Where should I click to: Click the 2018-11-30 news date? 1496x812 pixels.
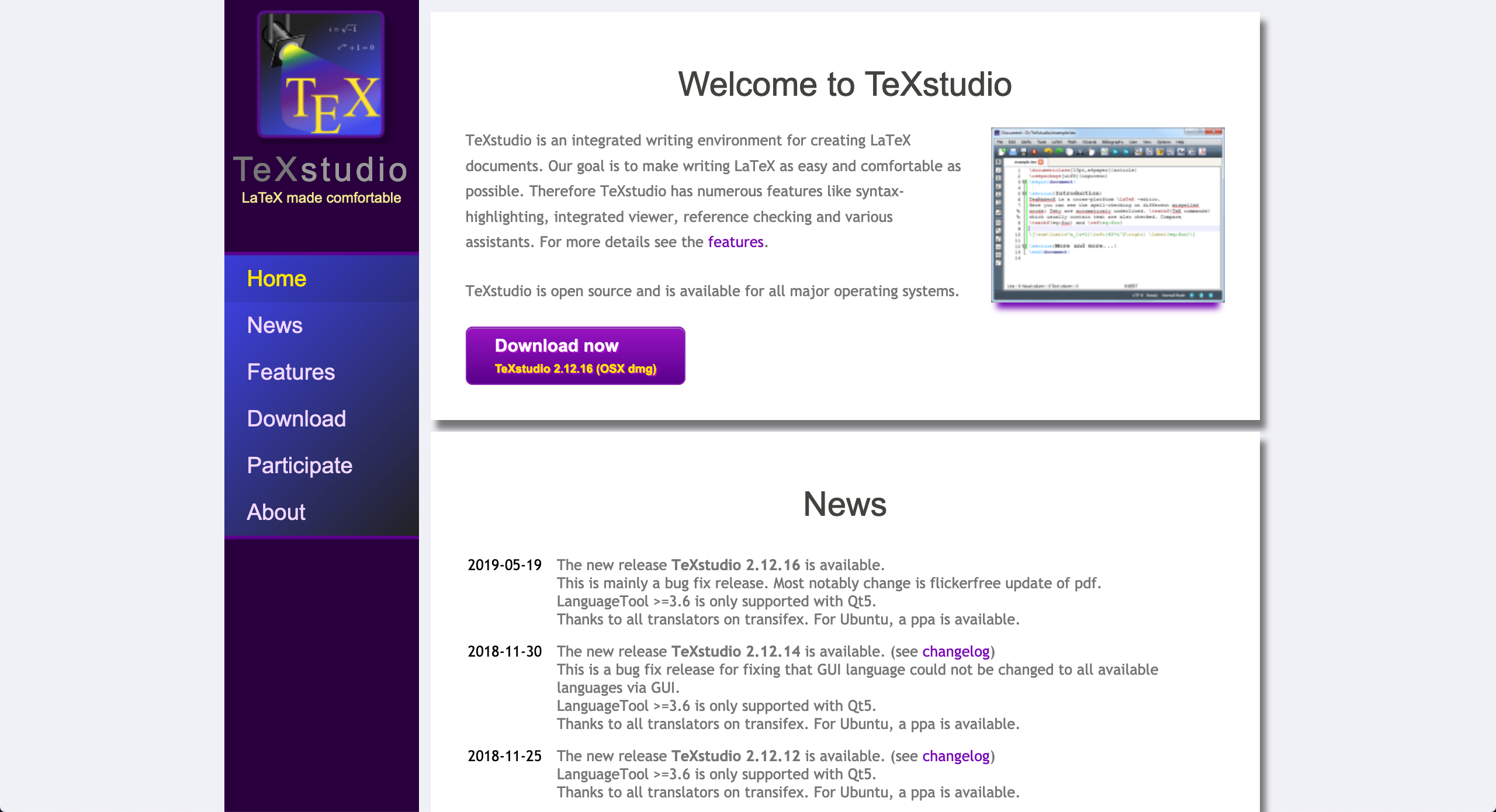coord(504,651)
